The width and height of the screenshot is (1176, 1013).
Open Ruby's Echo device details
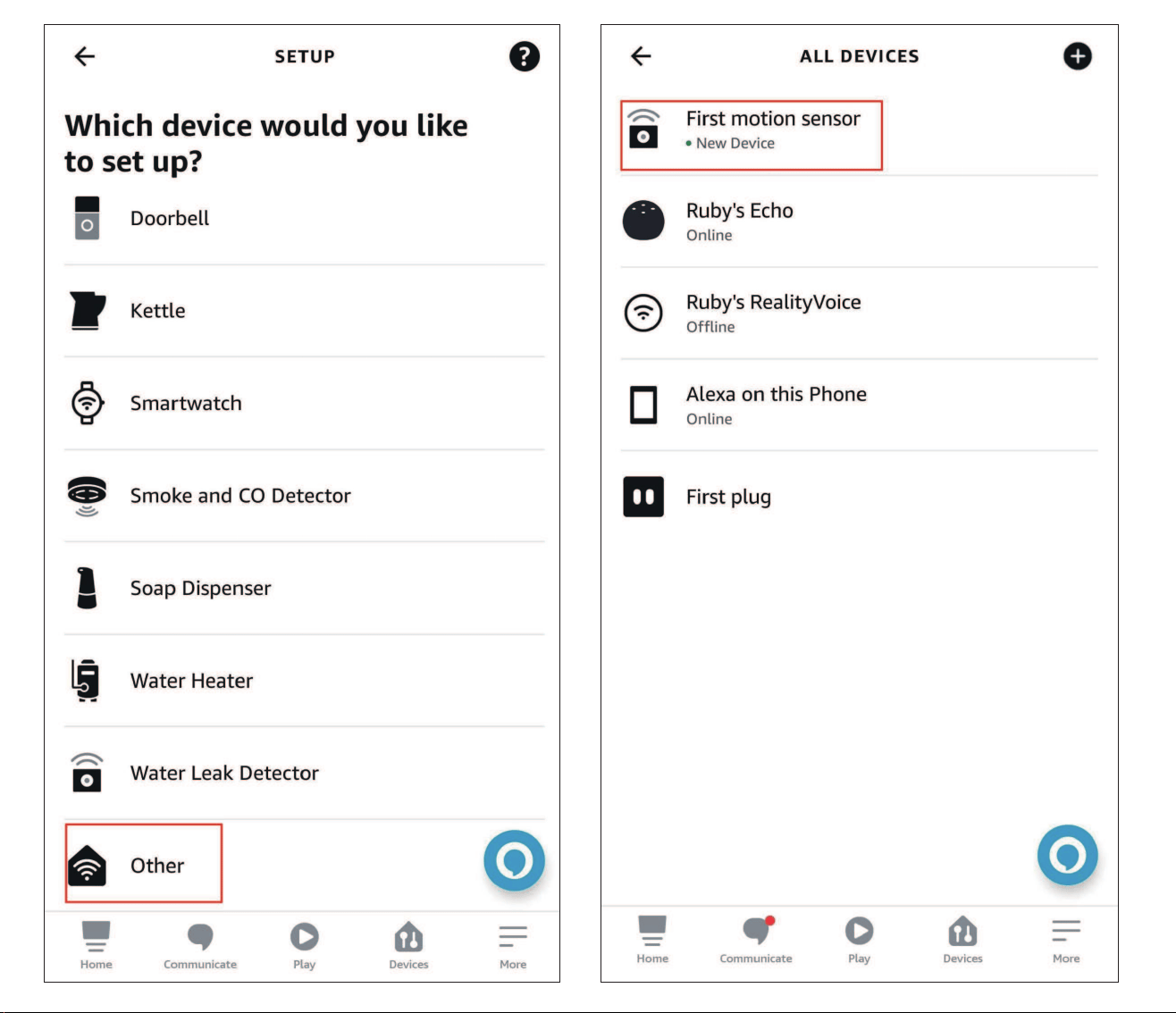tap(859, 222)
